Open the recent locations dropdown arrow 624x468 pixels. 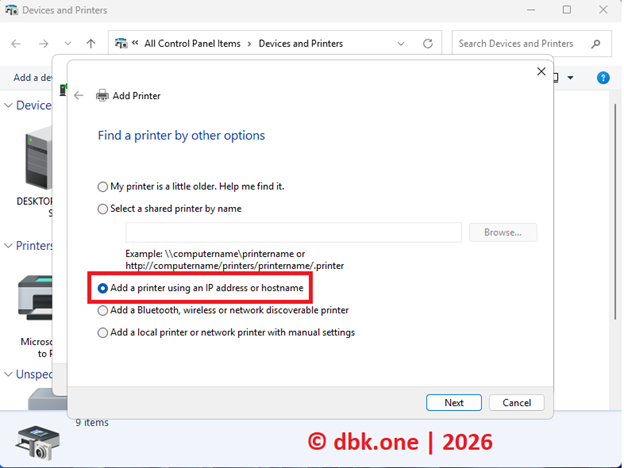pos(67,44)
